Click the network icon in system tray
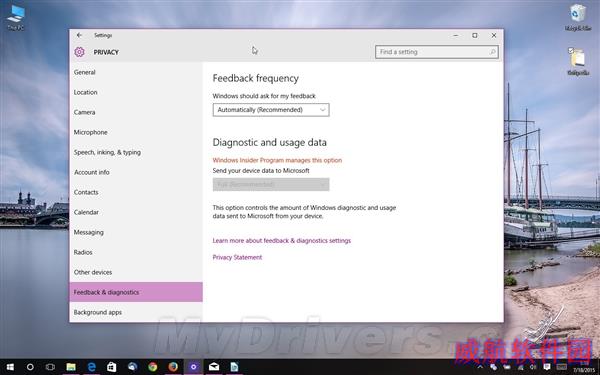The image size is (600, 375). point(520,367)
